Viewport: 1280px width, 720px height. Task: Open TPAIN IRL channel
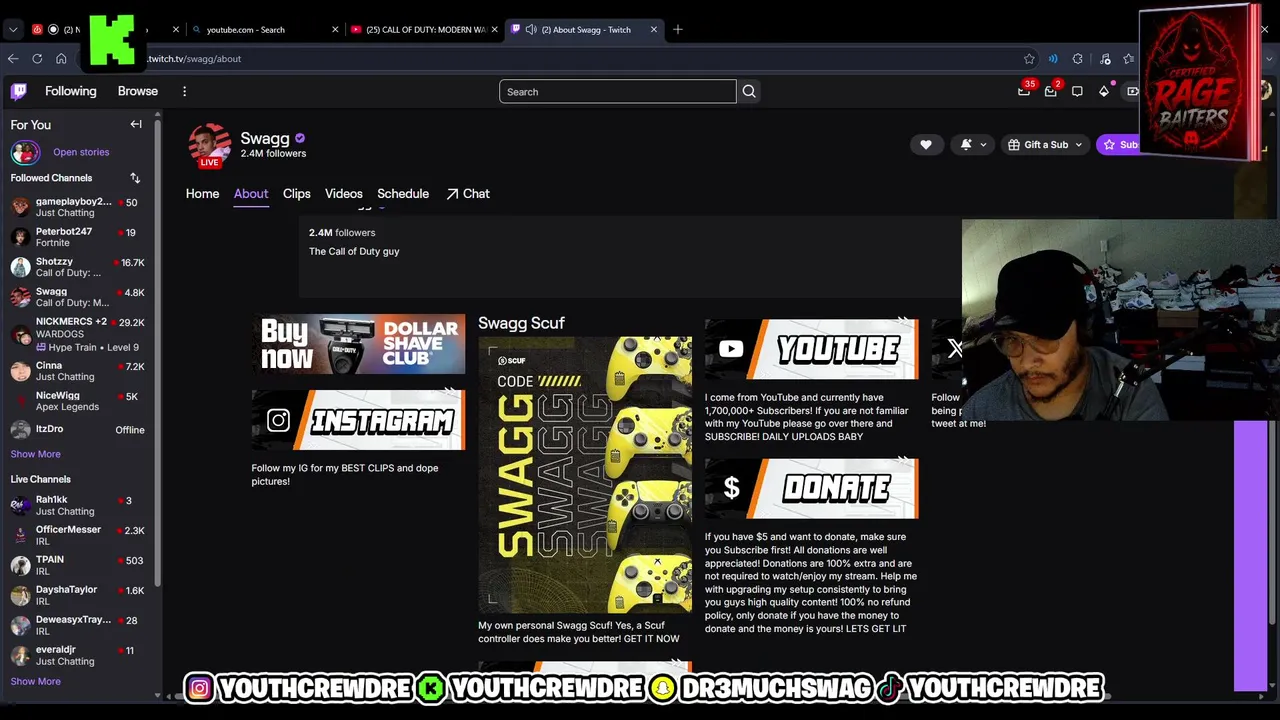[78, 565]
